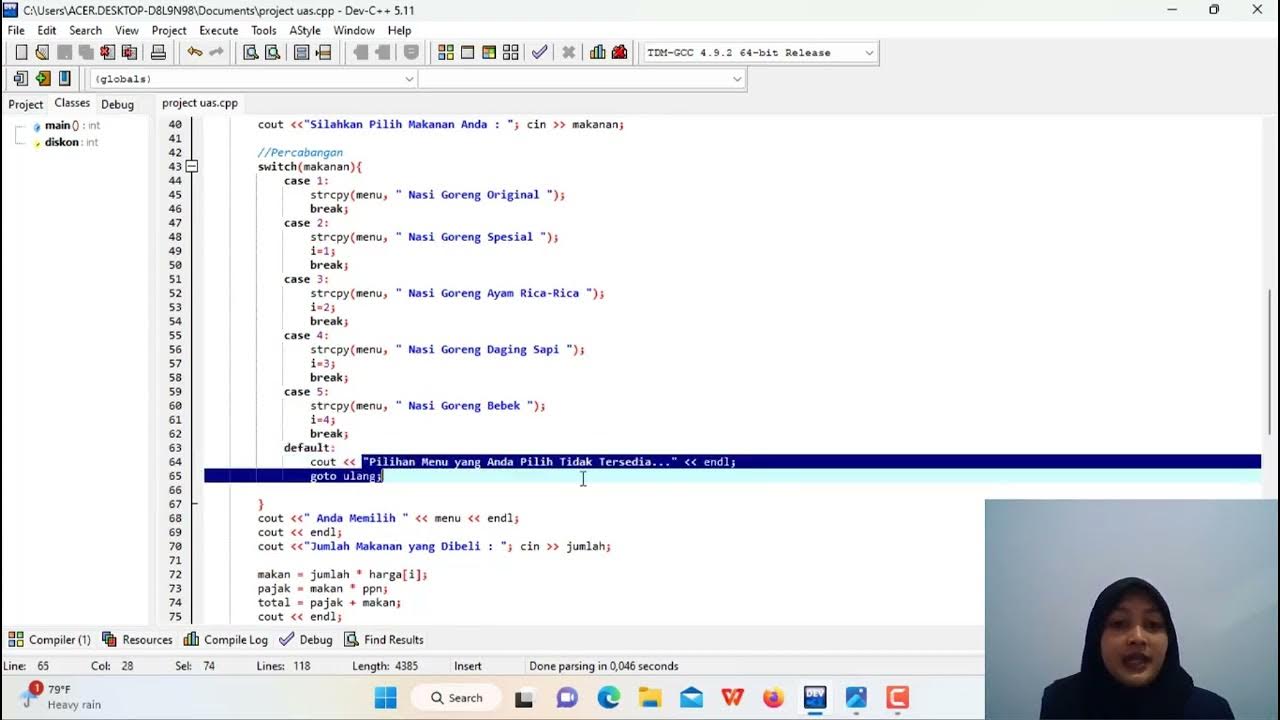The height and width of the screenshot is (720, 1280).
Task: Click the 'Lines: 118' status bar entry
Action: click(284, 666)
